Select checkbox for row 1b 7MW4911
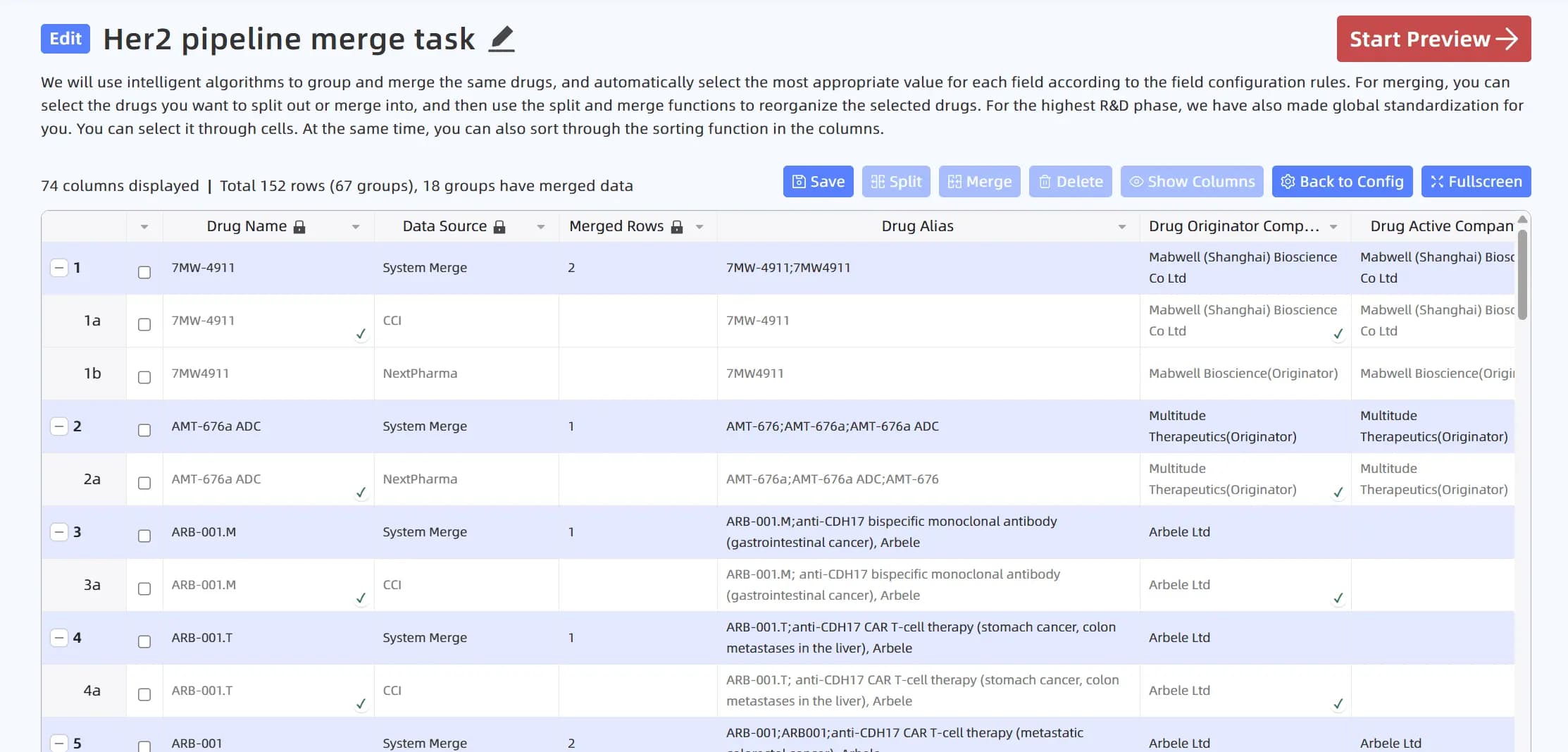 [x=144, y=378]
